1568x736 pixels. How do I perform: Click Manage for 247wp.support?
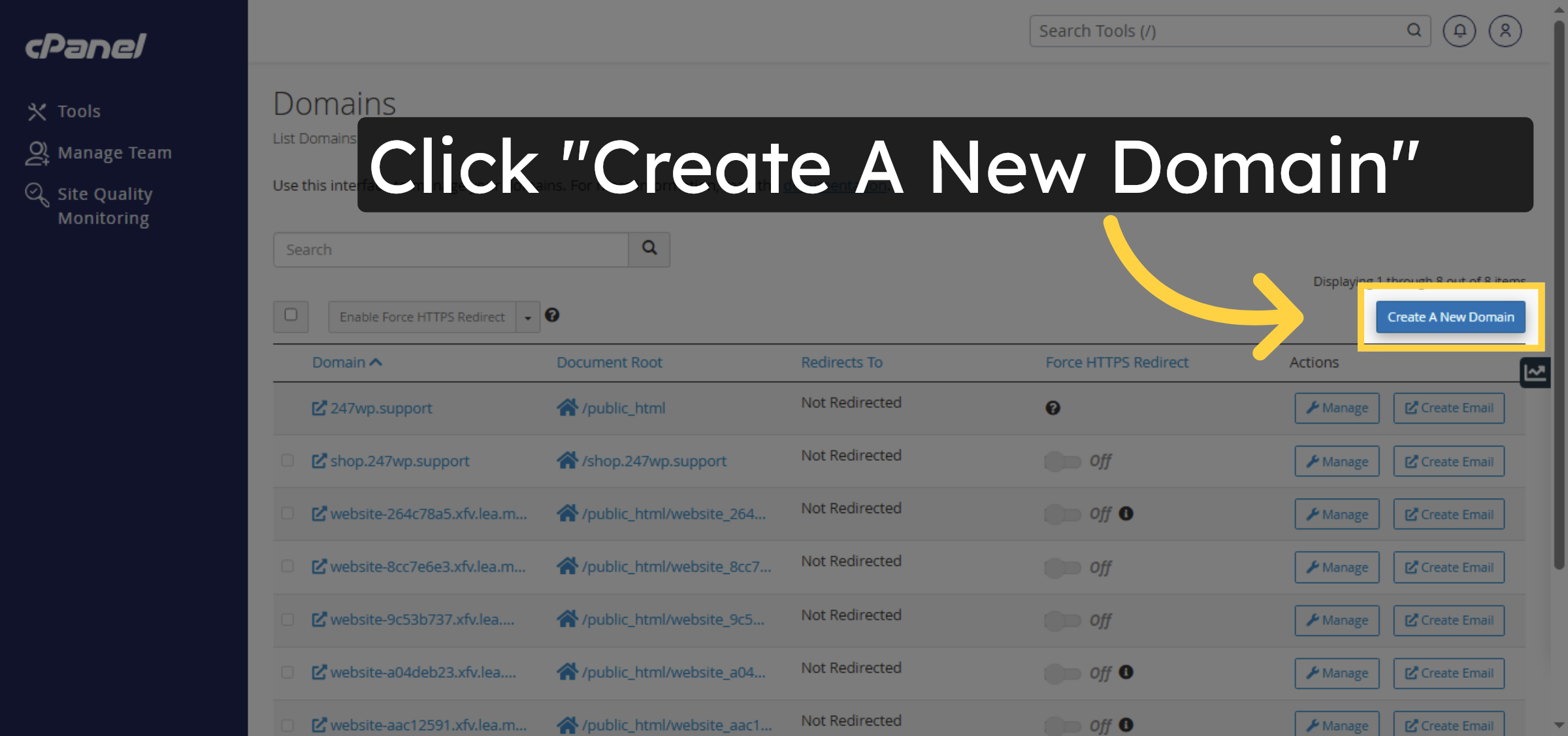1337,407
